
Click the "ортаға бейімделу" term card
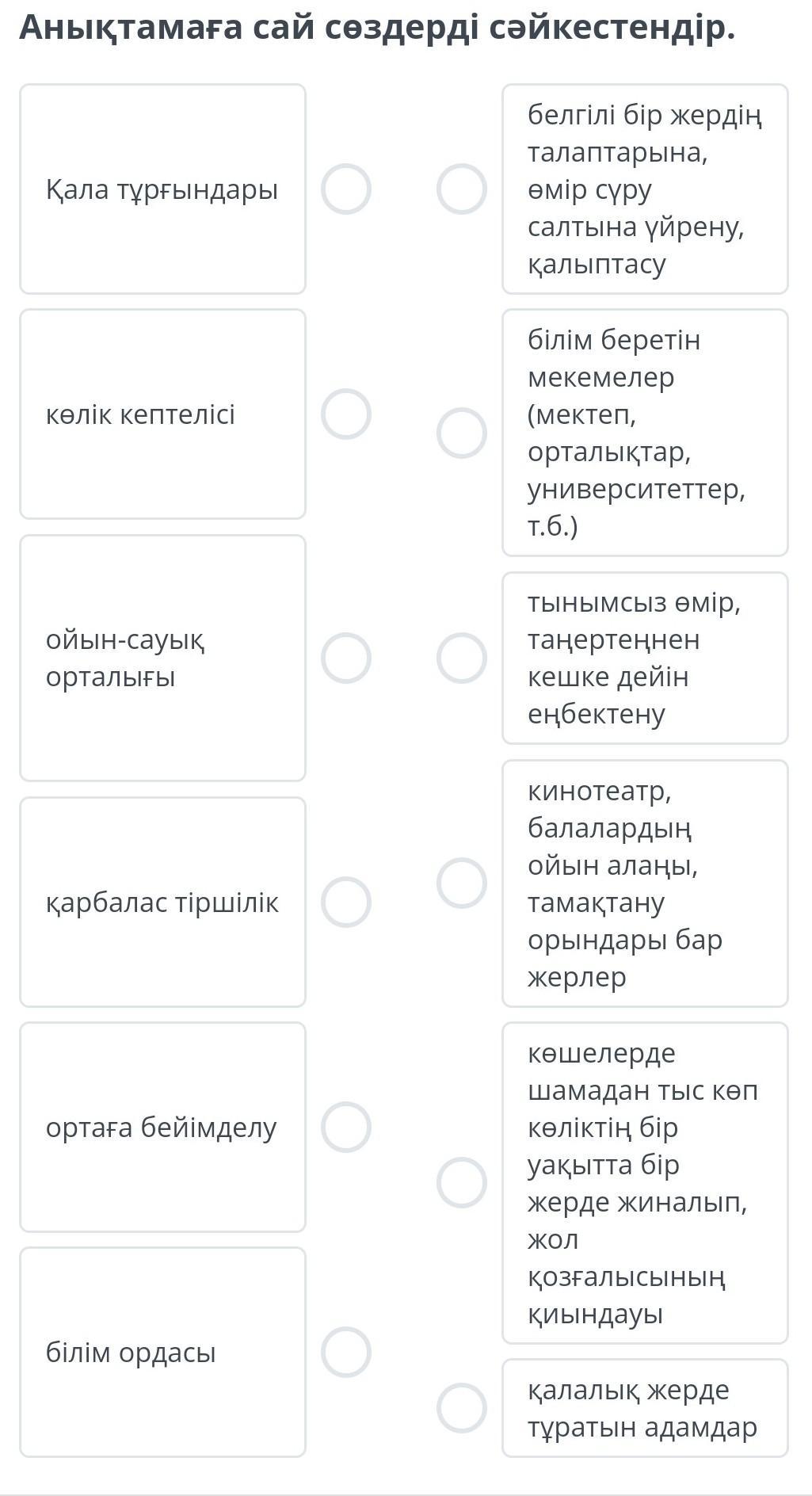pyautogui.click(x=162, y=1127)
